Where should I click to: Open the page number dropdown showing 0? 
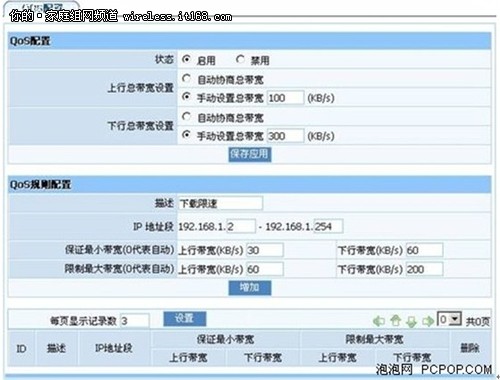[x=449, y=319]
